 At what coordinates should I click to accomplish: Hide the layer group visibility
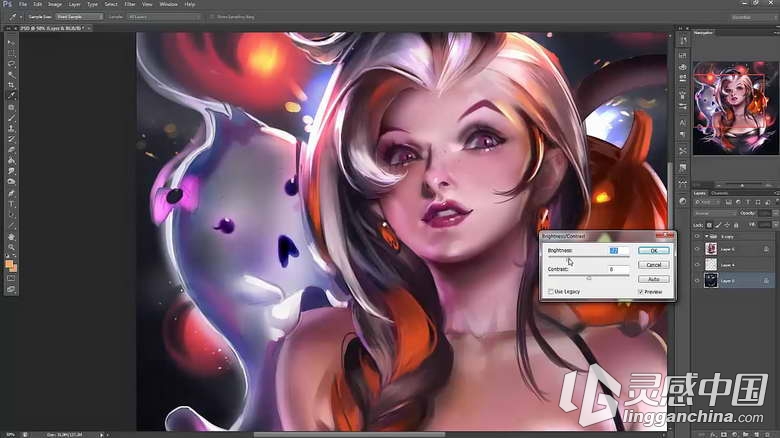697,236
